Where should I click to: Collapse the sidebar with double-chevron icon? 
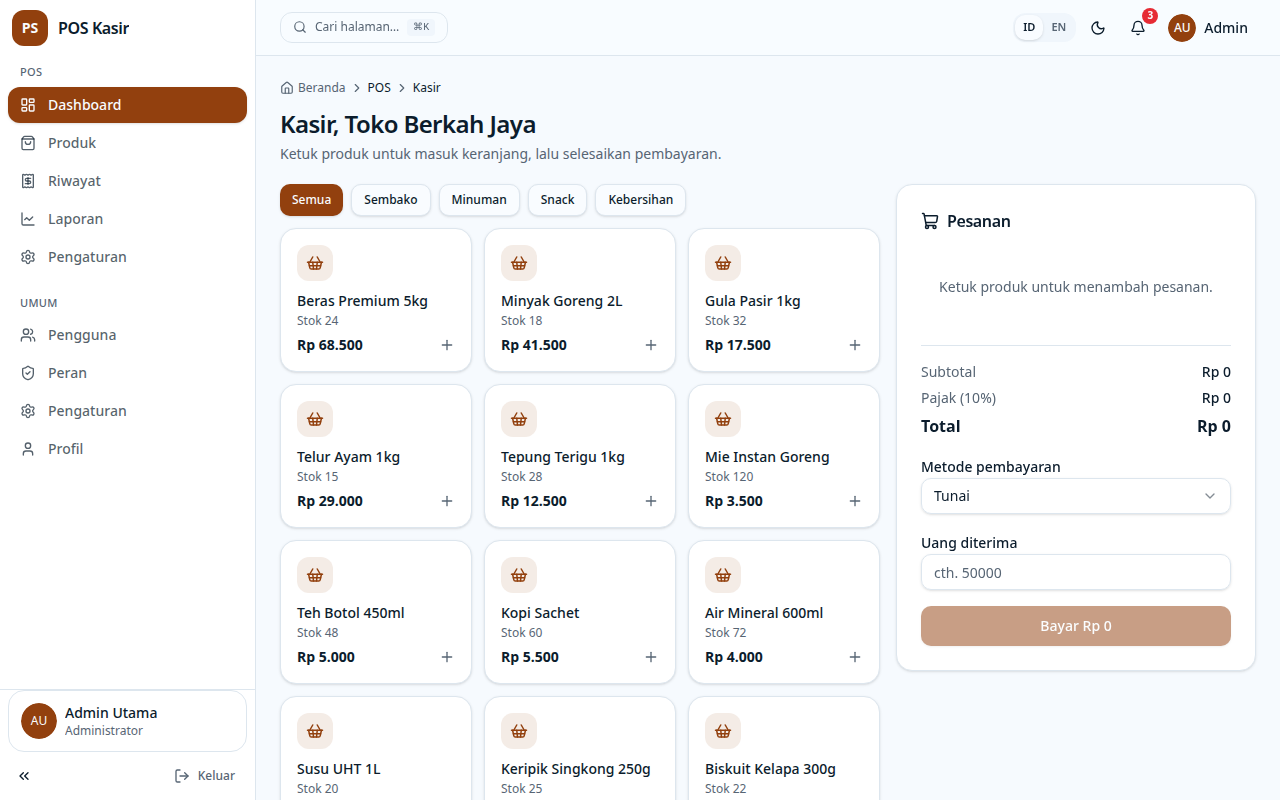click(x=24, y=776)
